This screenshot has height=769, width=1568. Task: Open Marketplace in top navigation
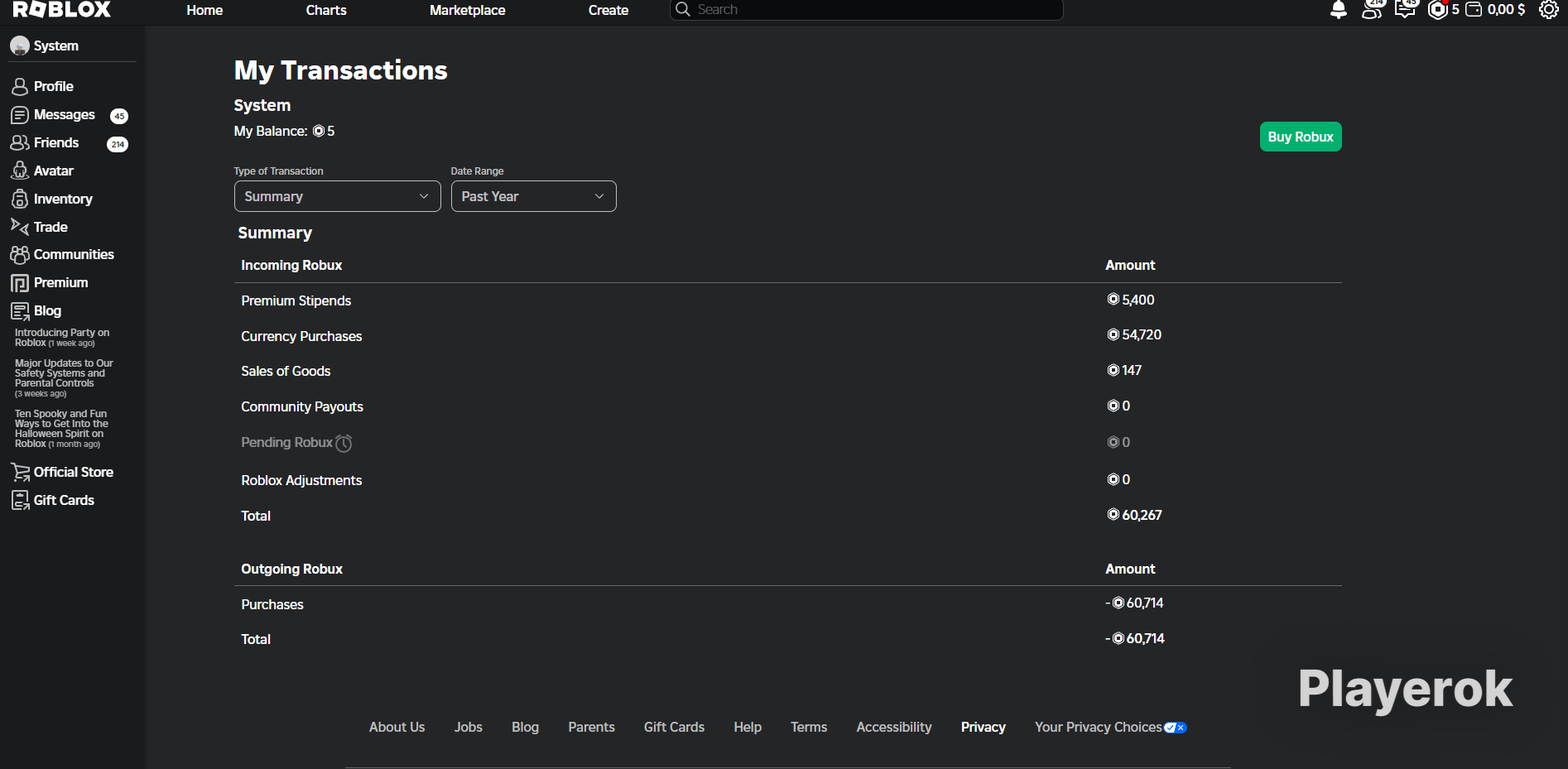click(x=468, y=10)
